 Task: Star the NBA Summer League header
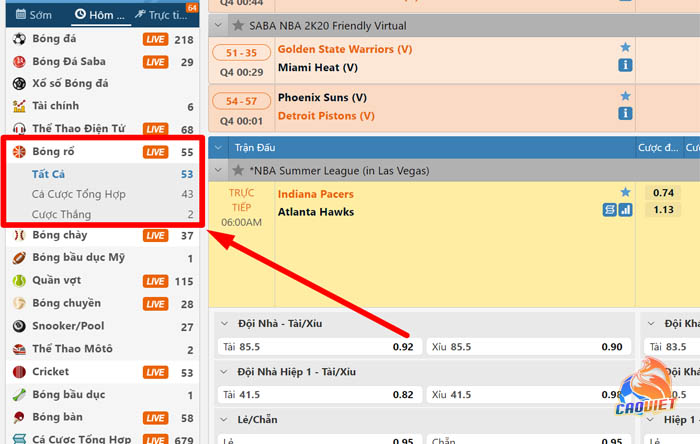tap(238, 170)
